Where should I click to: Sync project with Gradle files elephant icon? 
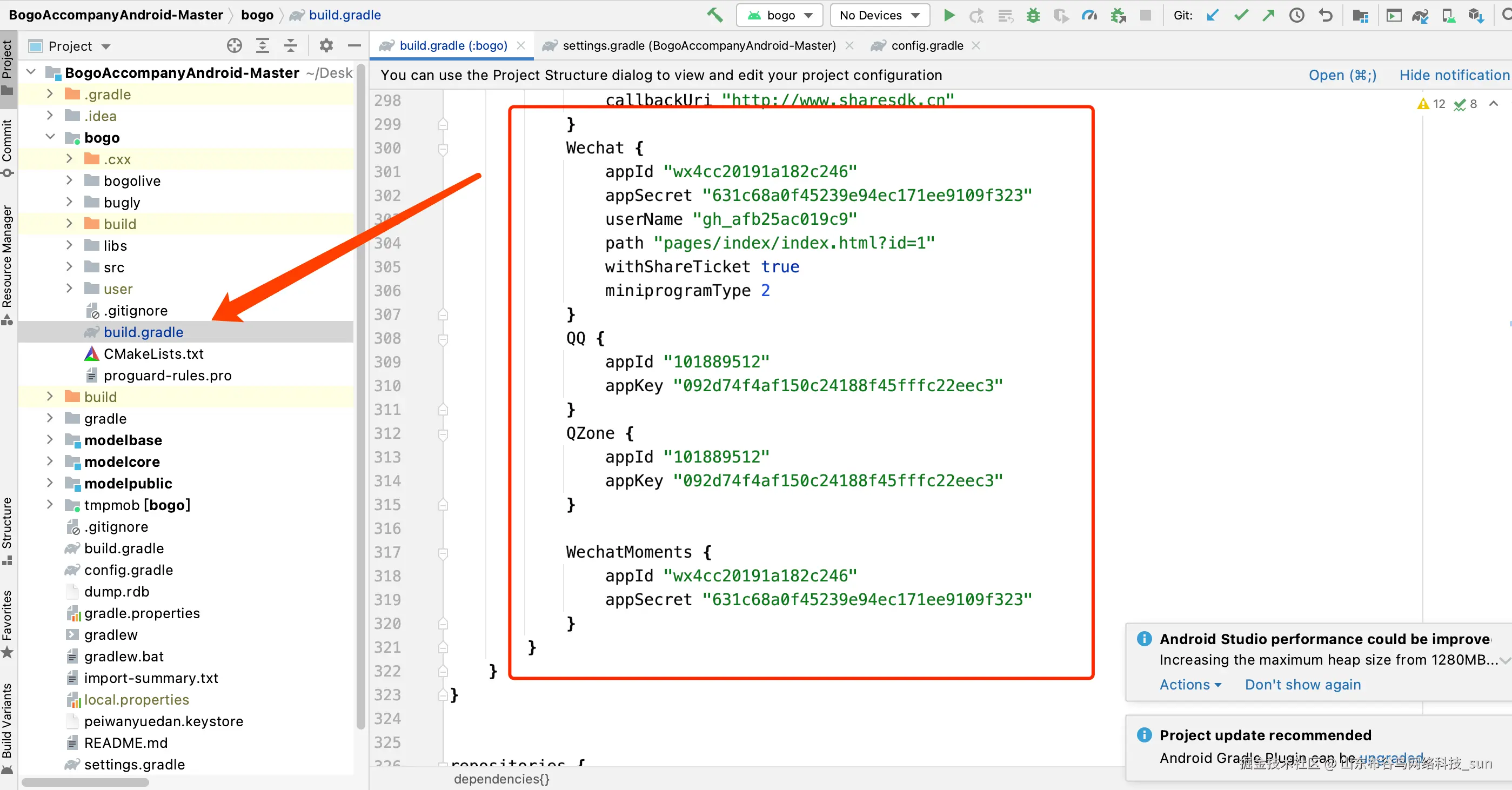pyautogui.click(x=1420, y=15)
